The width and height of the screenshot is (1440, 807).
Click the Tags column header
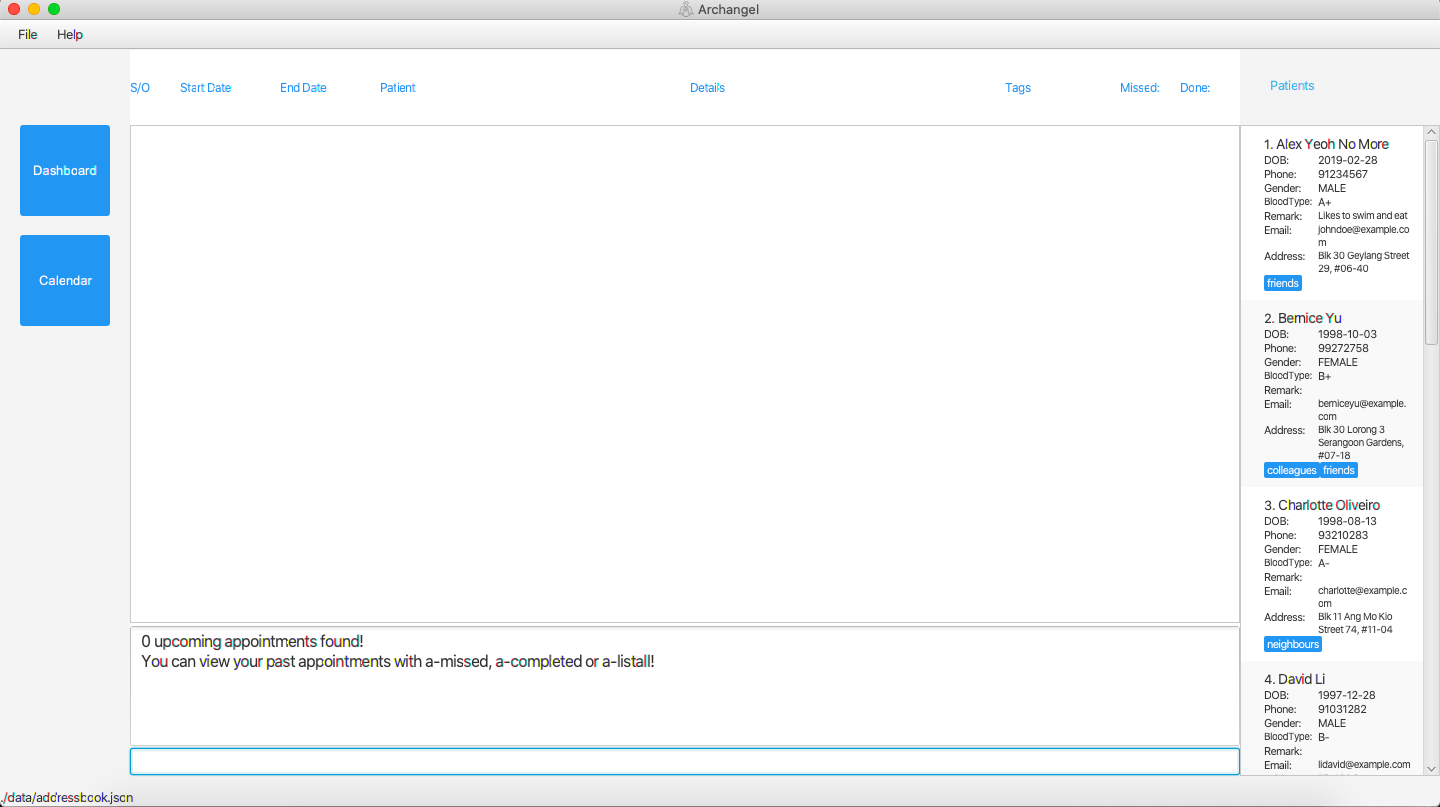(1018, 88)
